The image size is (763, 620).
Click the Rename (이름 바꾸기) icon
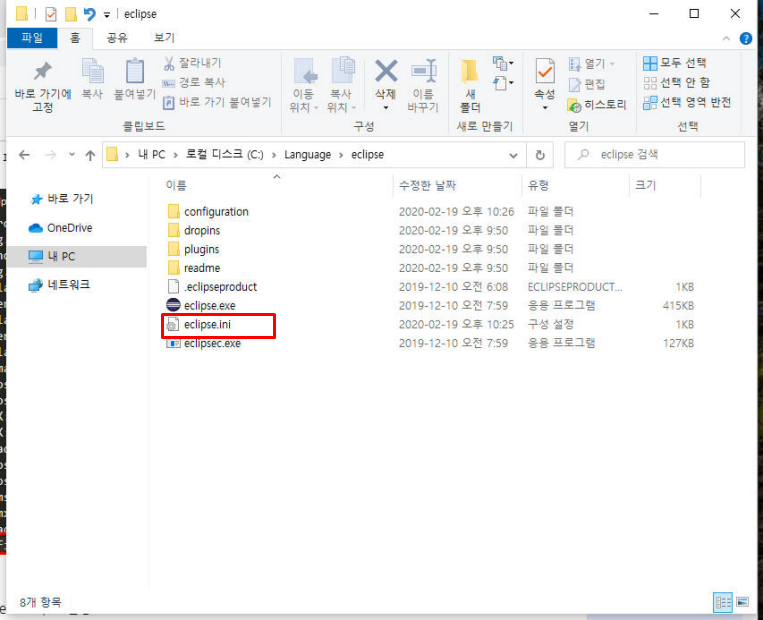tap(423, 71)
